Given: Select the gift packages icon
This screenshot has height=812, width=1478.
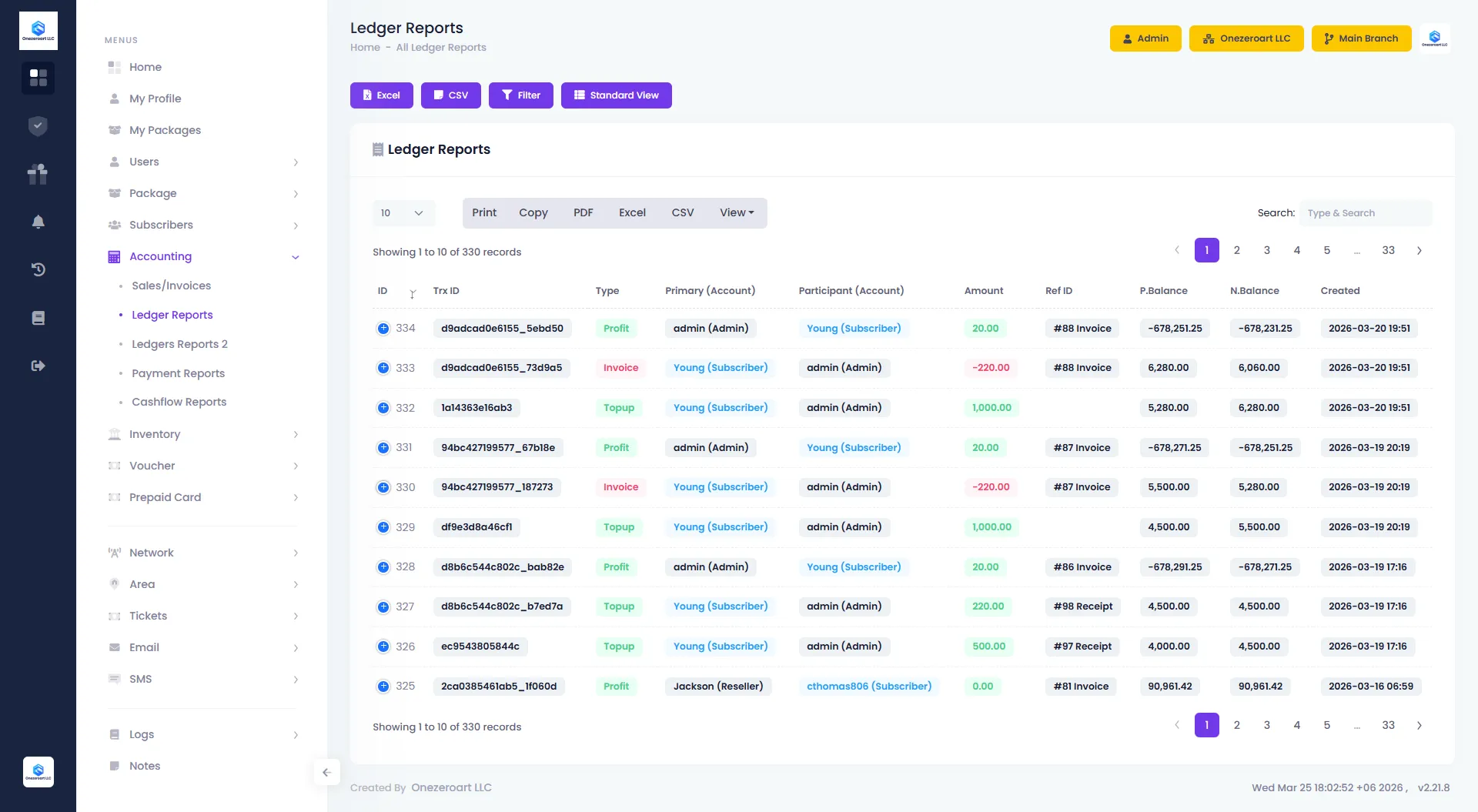Looking at the screenshot, I should point(38,174).
